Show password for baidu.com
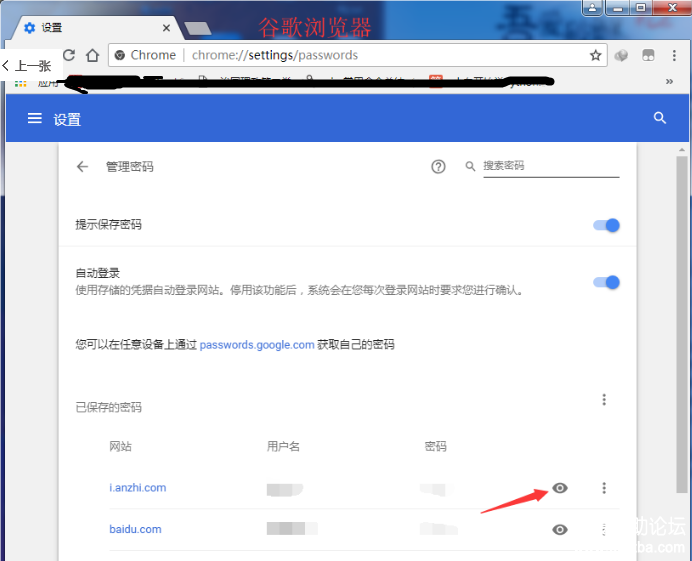 point(560,529)
